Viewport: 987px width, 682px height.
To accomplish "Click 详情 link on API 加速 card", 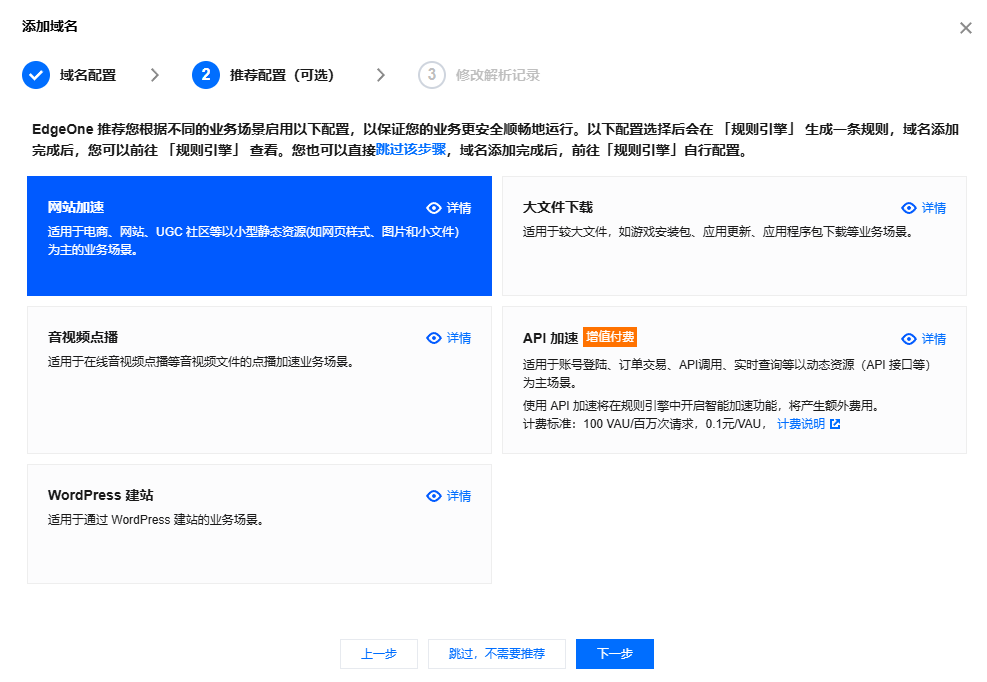I will pos(934,339).
